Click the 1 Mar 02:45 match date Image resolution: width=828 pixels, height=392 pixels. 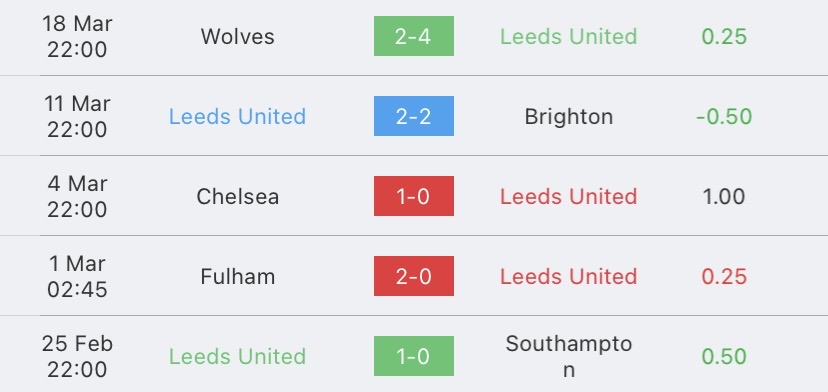77,276
